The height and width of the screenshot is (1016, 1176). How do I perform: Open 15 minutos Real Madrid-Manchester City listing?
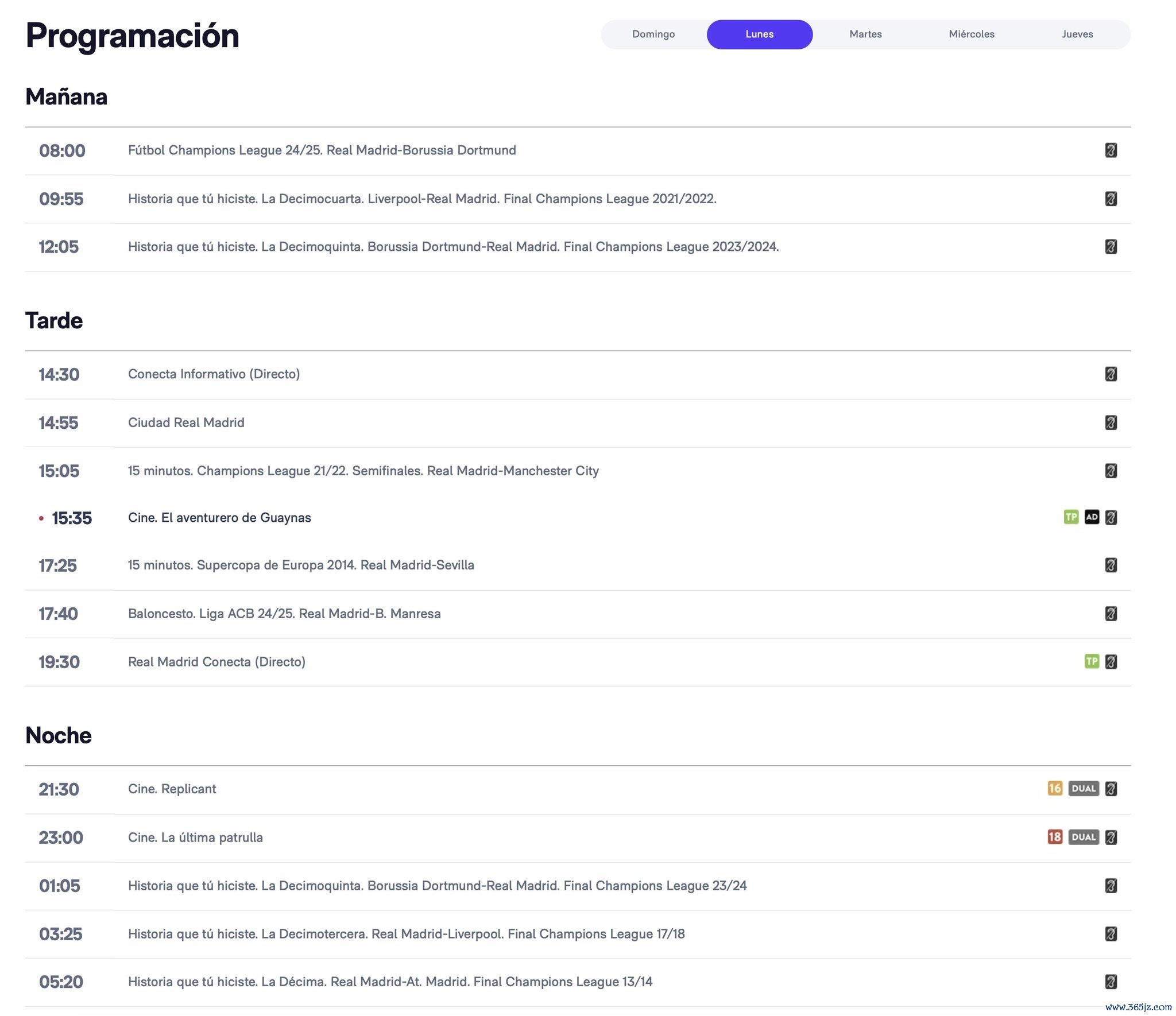coord(363,471)
